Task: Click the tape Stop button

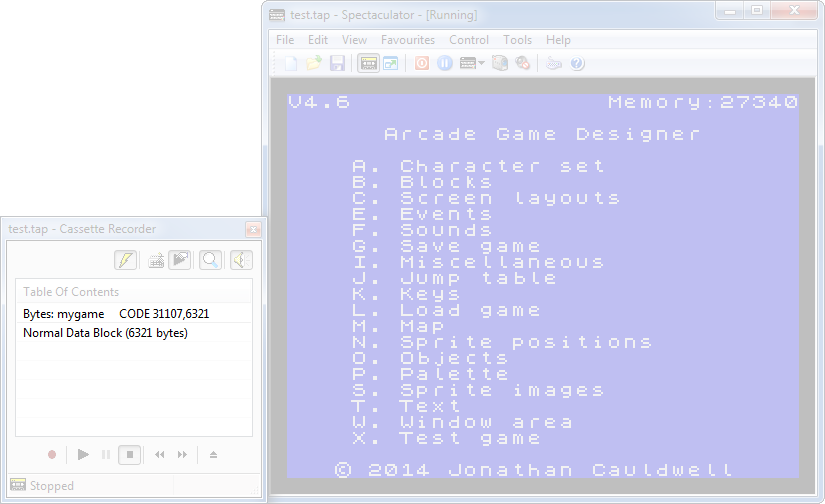Action: click(x=129, y=455)
